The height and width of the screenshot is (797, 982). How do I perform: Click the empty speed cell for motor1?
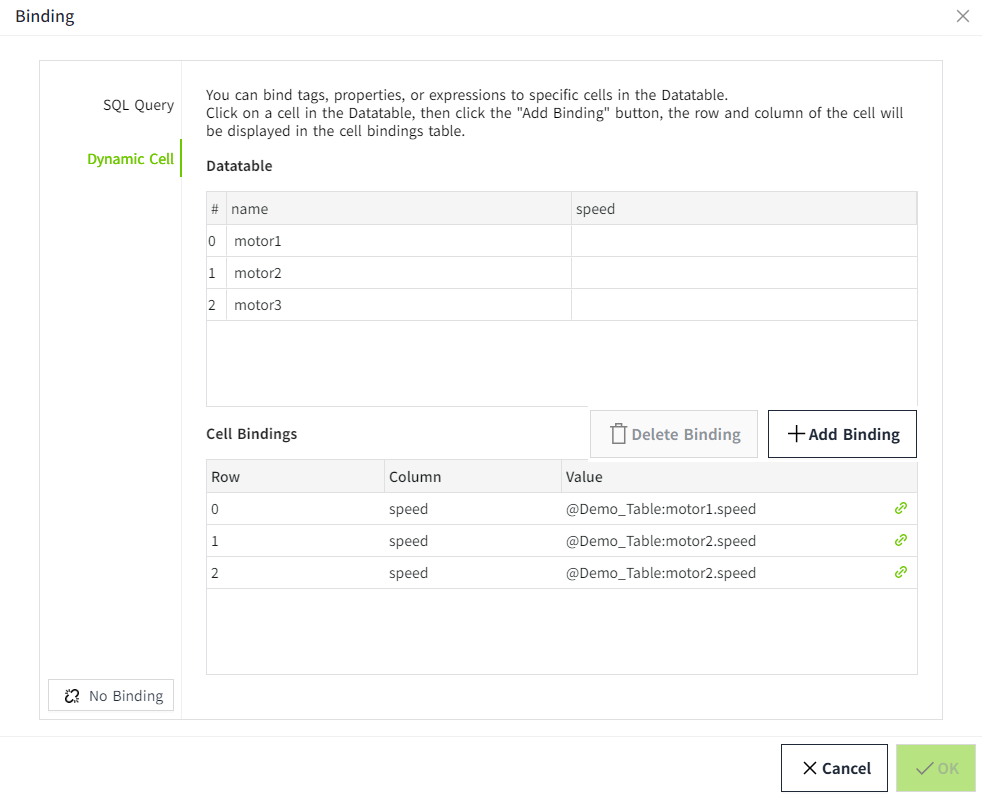click(743, 241)
